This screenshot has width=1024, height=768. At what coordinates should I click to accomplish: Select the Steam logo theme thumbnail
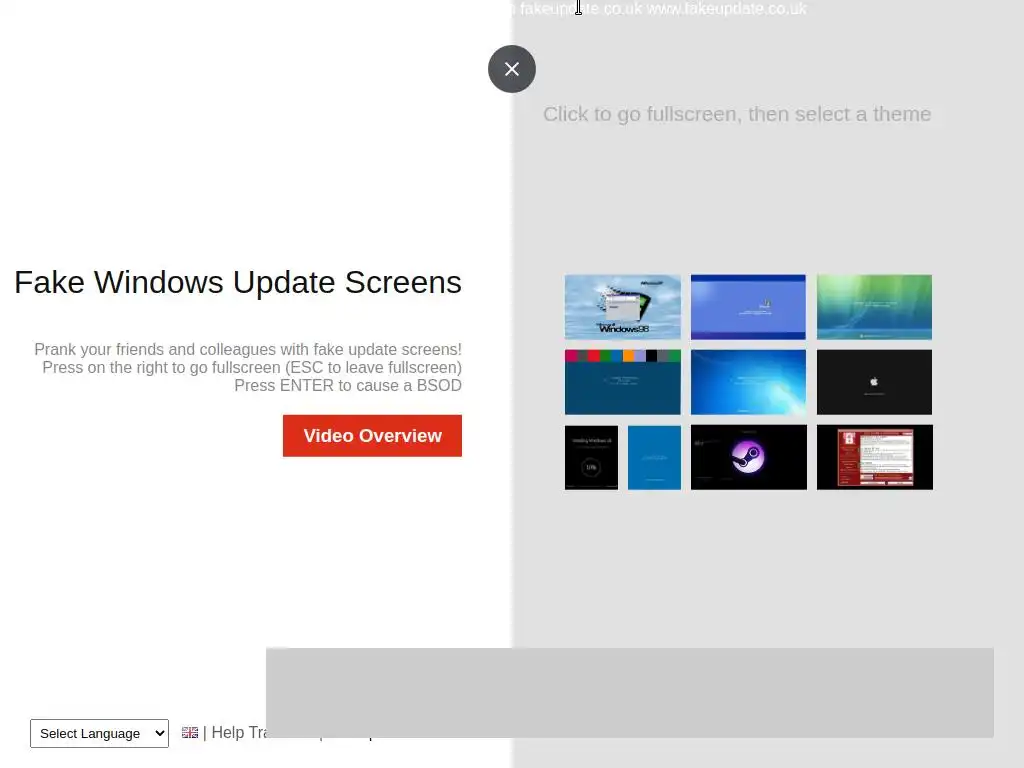click(748, 457)
